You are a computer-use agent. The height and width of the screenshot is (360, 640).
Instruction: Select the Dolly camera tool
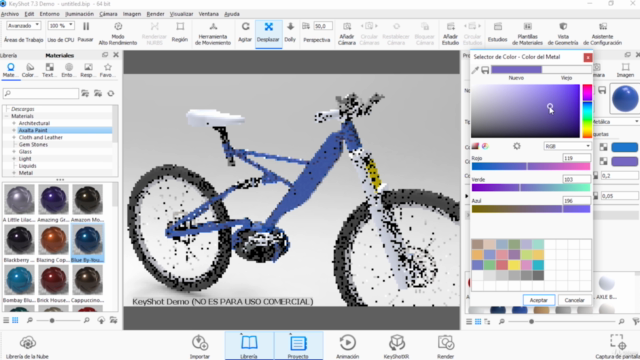(x=290, y=32)
